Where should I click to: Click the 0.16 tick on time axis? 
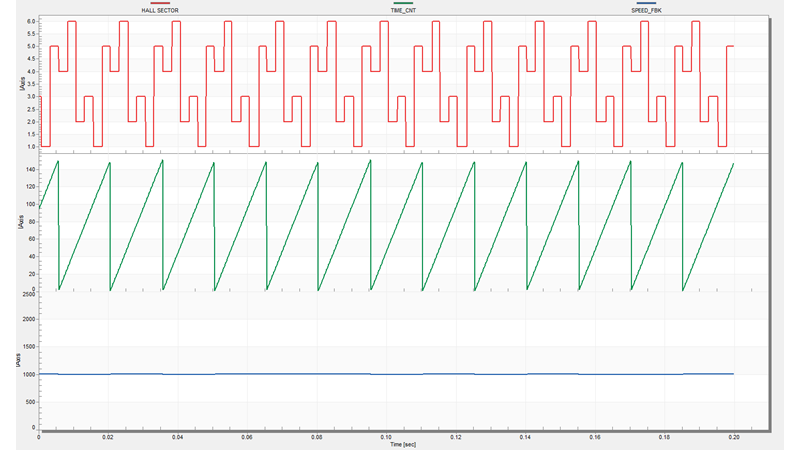pos(595,437)
